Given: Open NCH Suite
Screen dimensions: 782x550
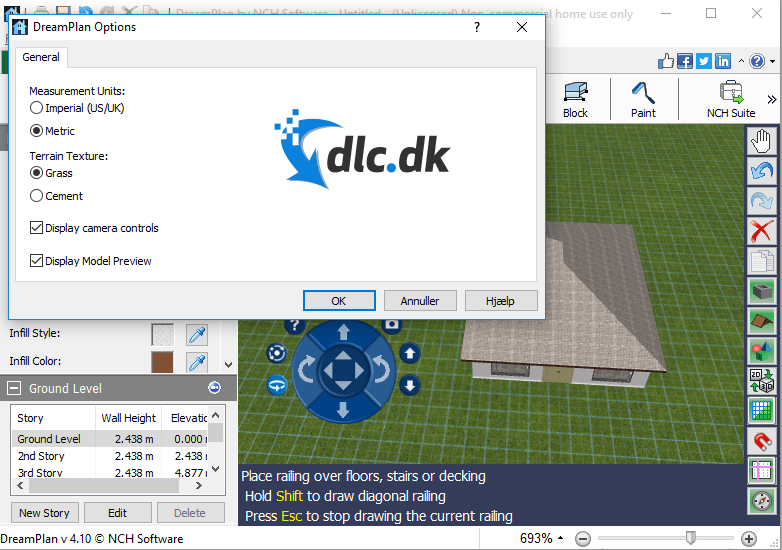Looking at the screenshot, I should tap(731, 100).
